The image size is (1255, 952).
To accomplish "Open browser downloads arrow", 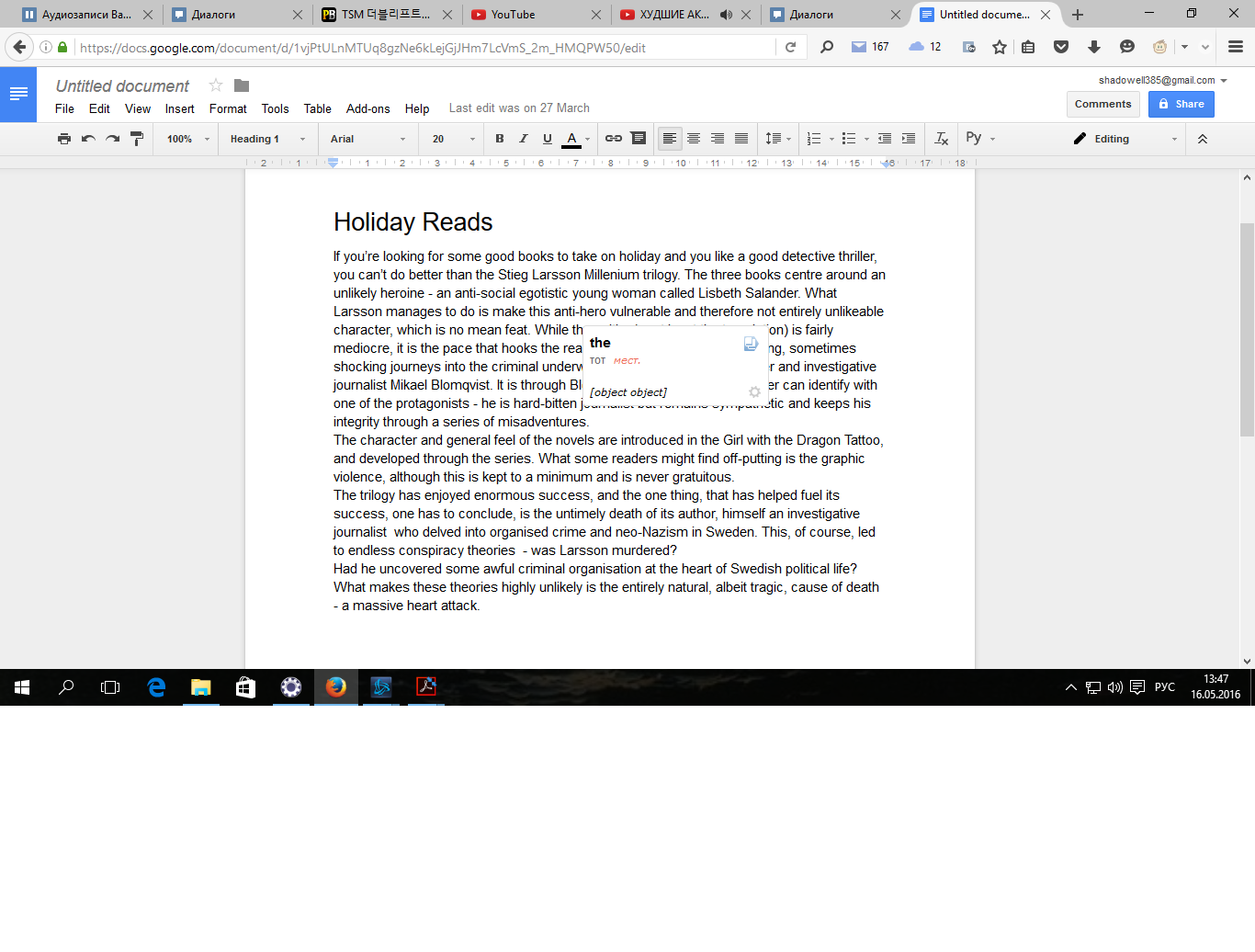I will coord(1094,47).
